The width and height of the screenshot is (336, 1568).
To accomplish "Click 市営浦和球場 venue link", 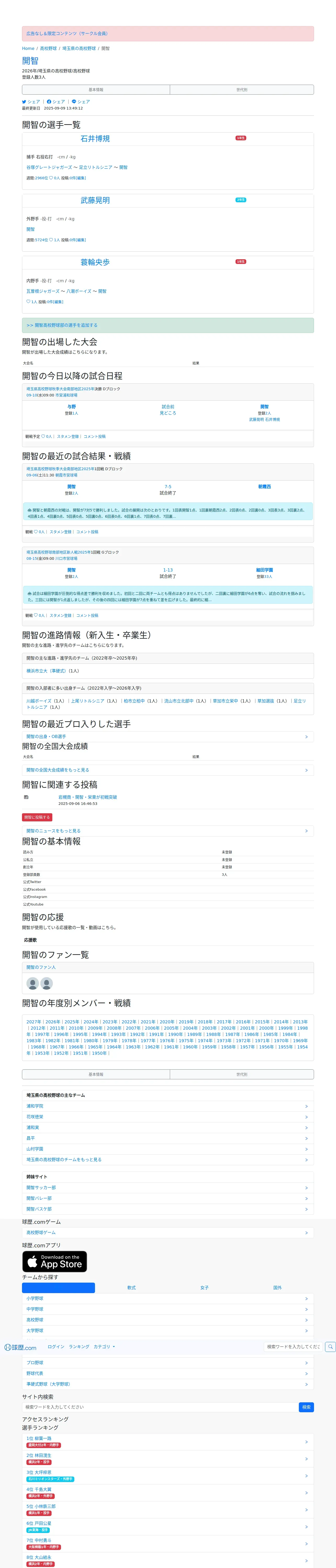I will click(x=66, y=395).
